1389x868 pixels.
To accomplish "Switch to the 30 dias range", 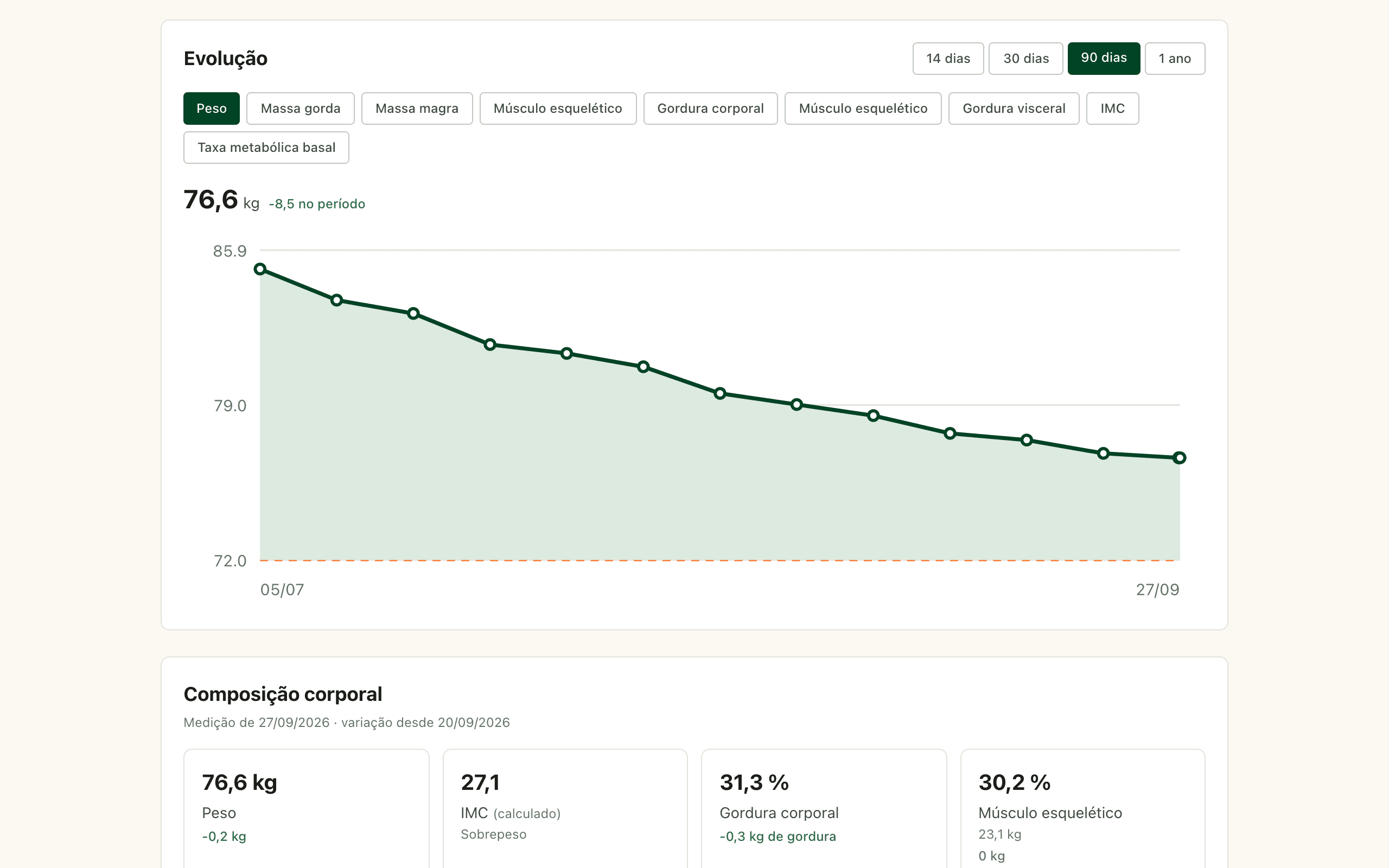I will pyautogui.click(x=1025, y=59).
